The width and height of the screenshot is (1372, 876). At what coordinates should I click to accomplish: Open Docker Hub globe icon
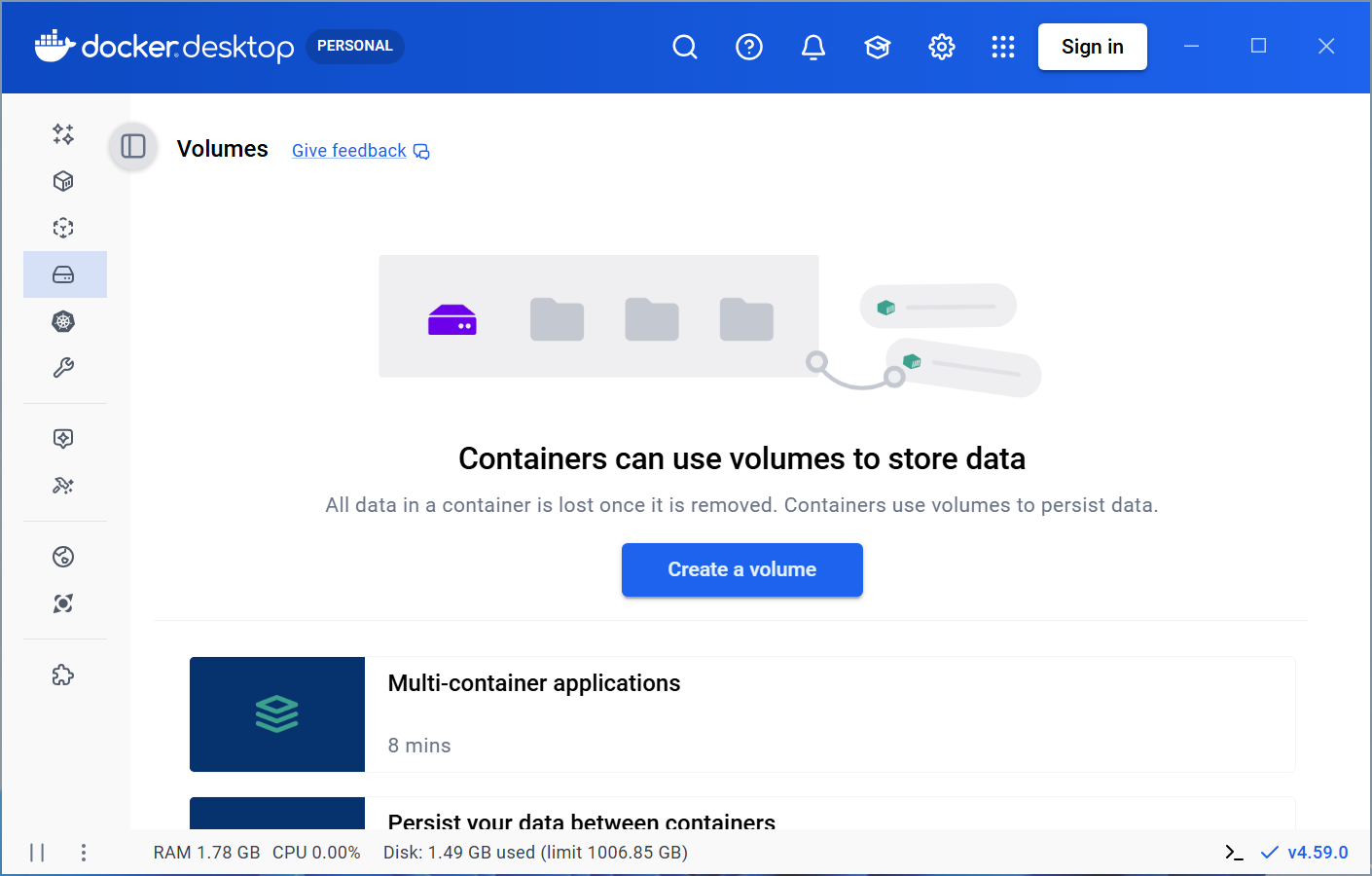tap(63, 557)
